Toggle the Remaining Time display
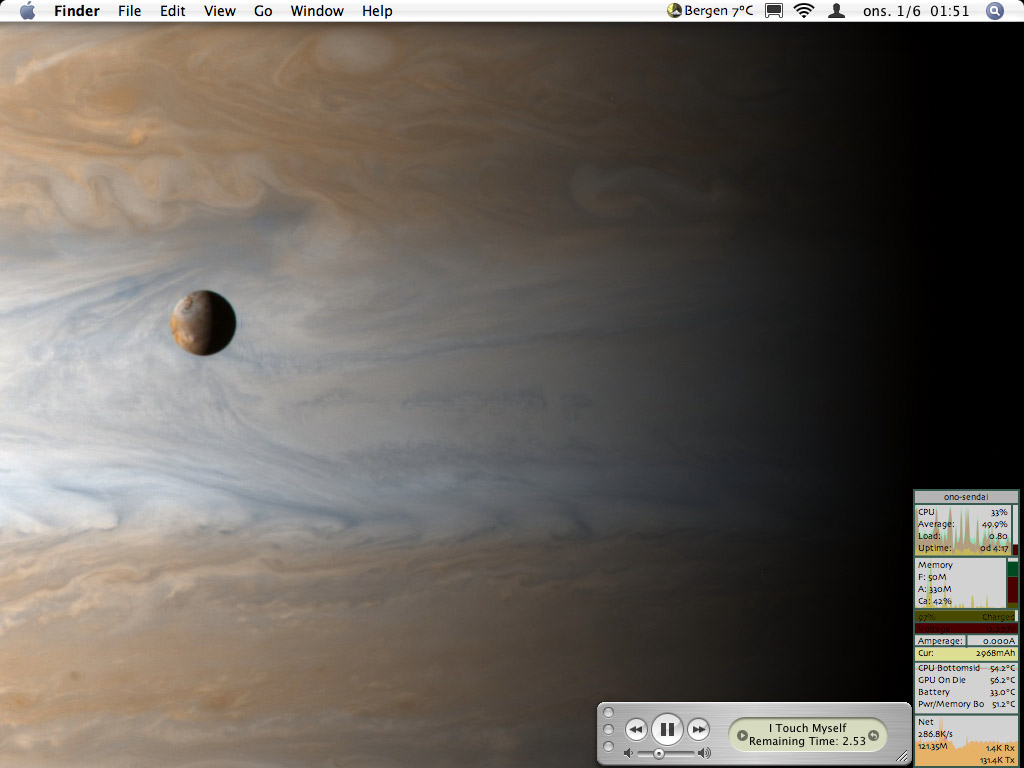 coord(807,741)
